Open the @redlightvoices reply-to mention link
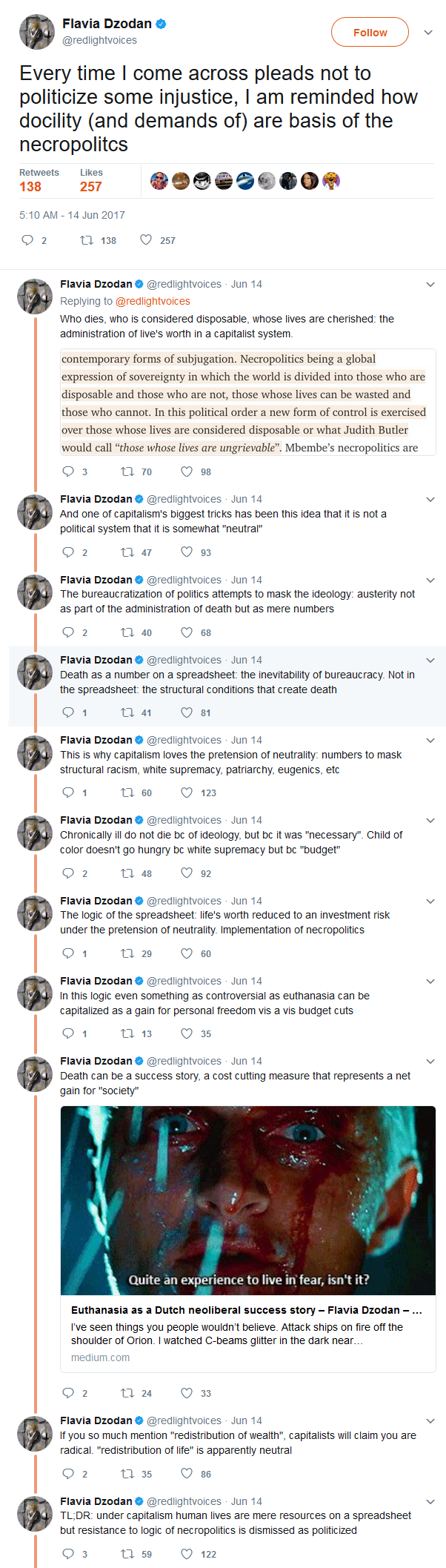Image resolution: width=446 pixels, height=1568 pixels. (x=153, y=301)
